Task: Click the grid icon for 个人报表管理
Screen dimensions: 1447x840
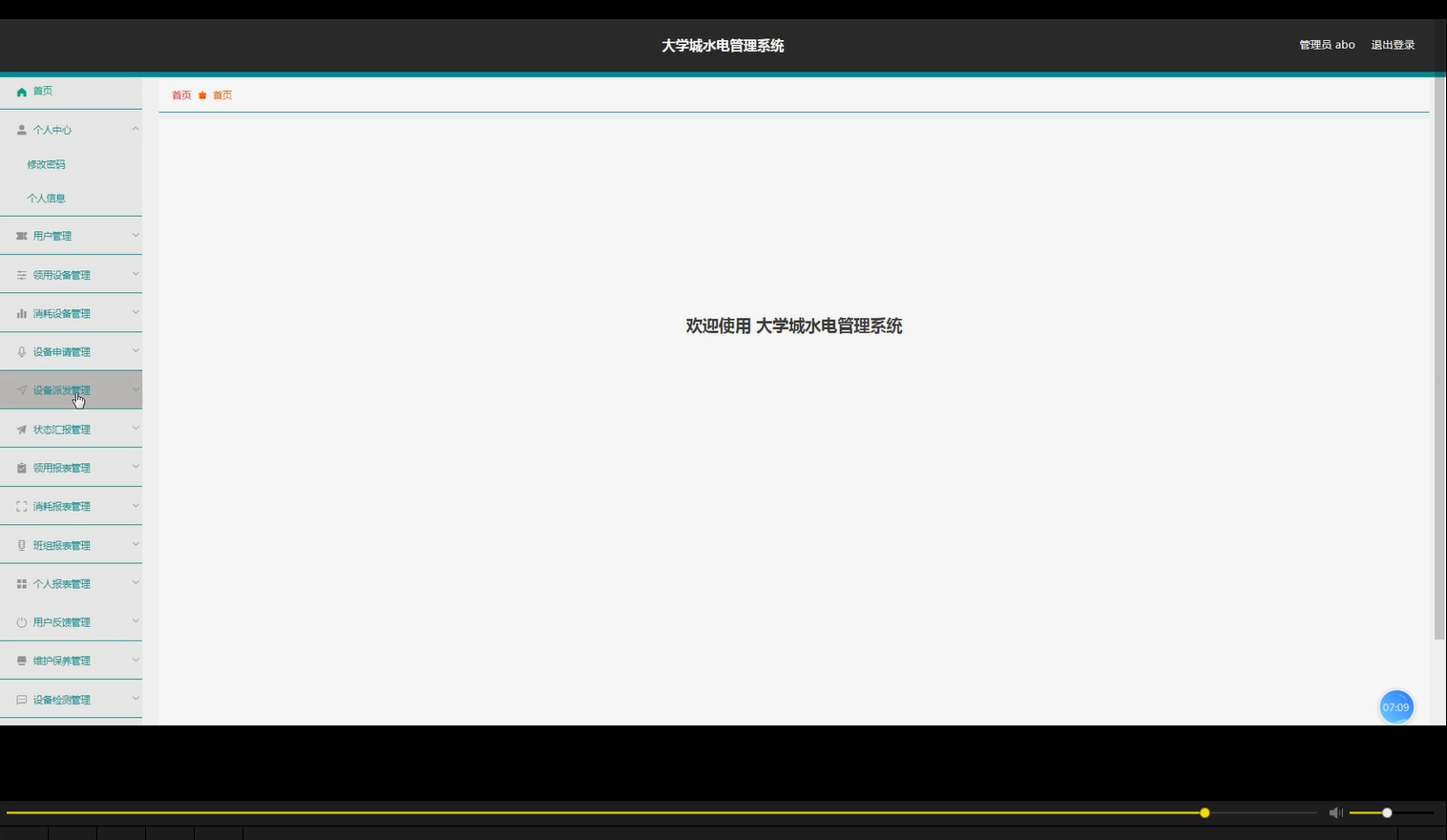Action: point(22,584)
